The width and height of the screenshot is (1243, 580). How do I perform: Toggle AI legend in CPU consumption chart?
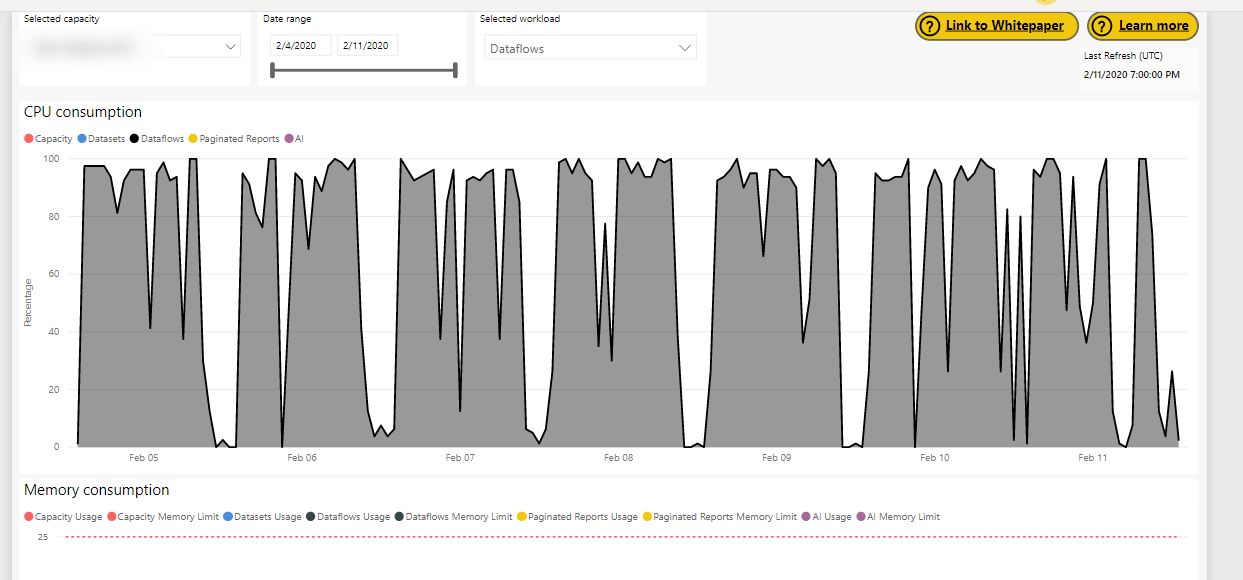tap(294, 139)
